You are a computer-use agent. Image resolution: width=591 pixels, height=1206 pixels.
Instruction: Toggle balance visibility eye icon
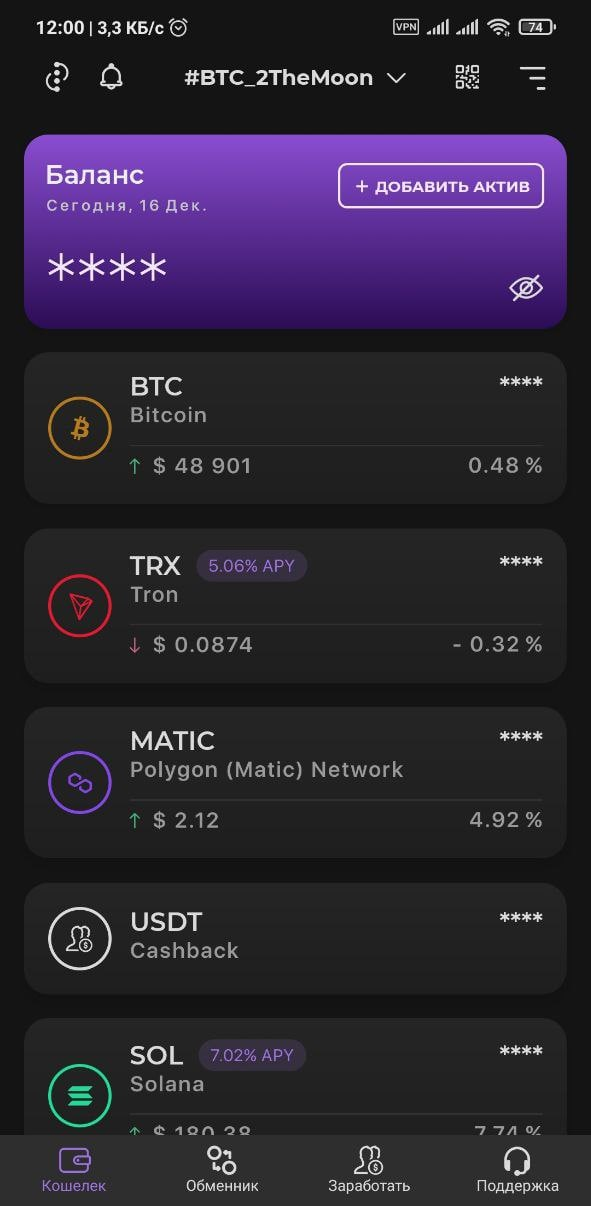pyautogui.click(x=526, y=288)
